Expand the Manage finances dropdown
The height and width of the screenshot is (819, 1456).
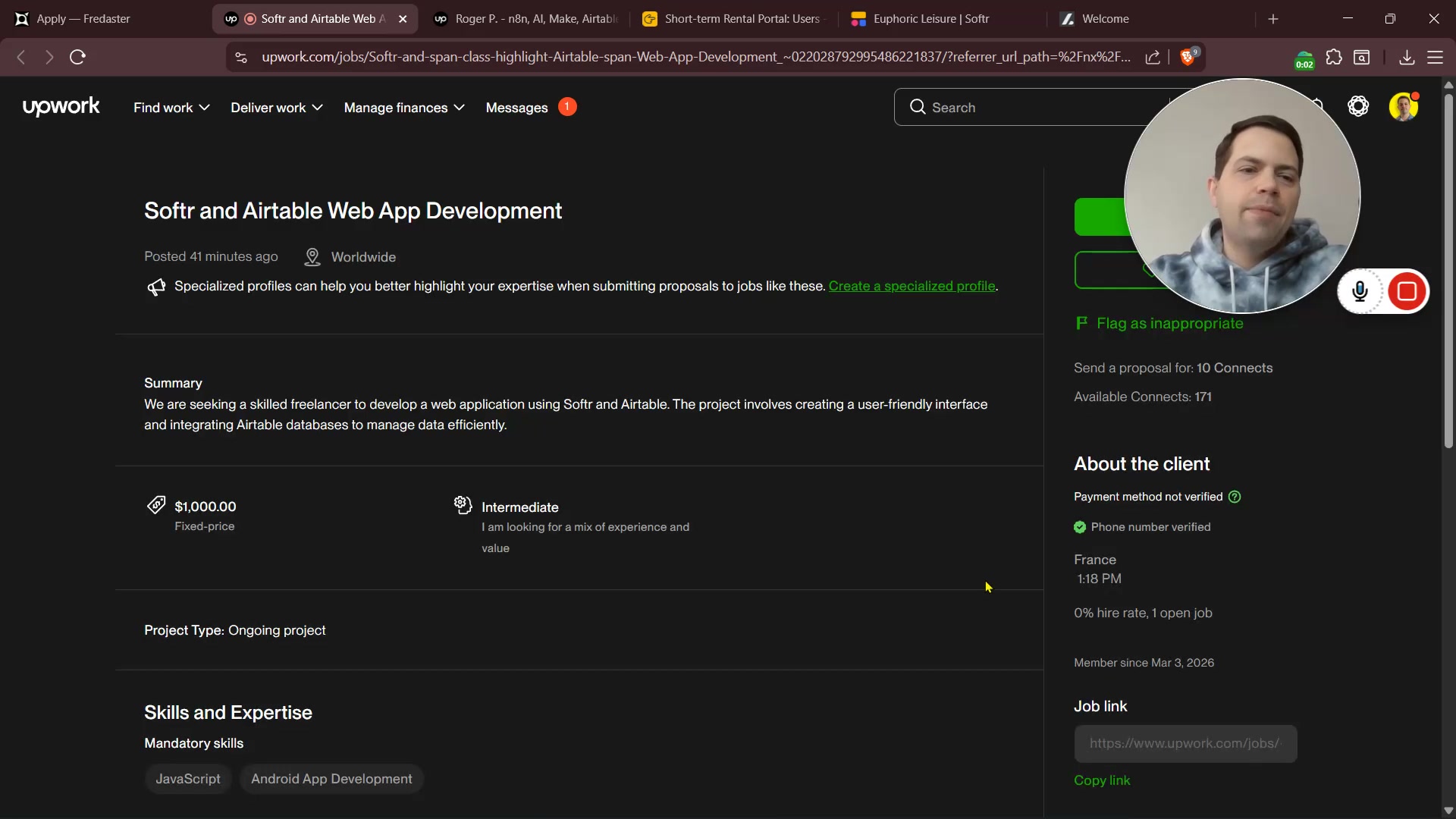coord(403,108)
